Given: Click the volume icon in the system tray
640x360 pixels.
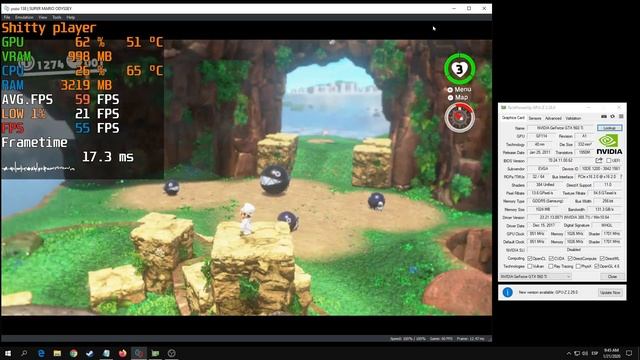Looking at the screenshot, I should [x=585, y=353].
